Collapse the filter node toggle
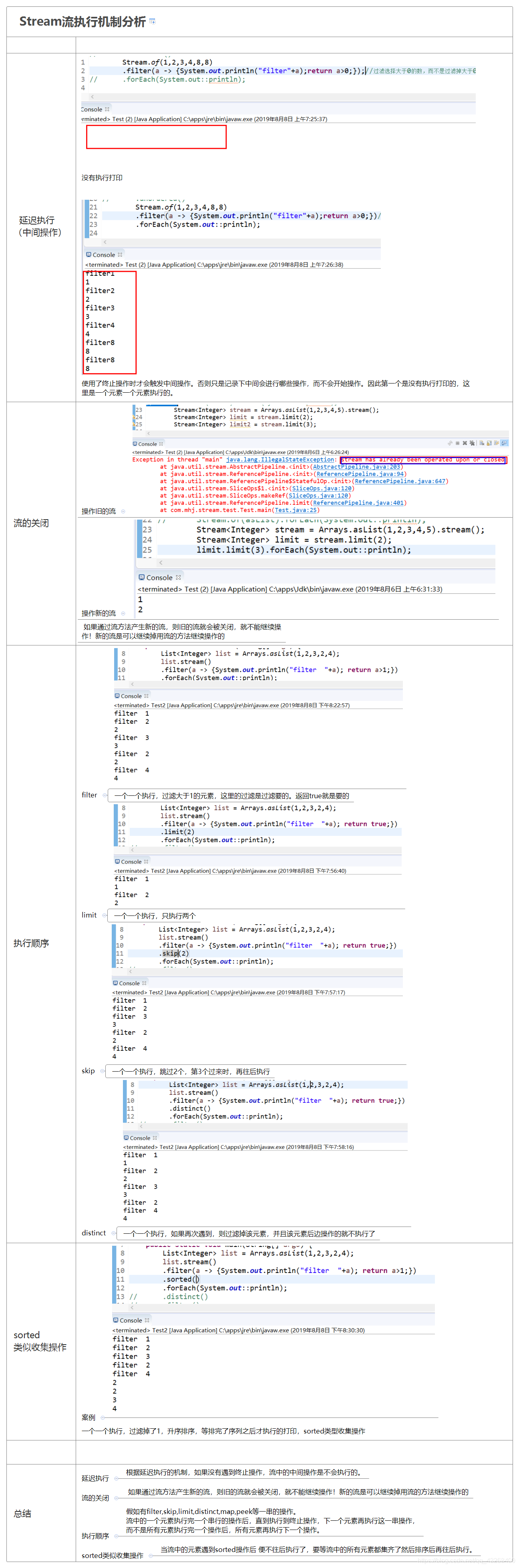 pos(105,795)
